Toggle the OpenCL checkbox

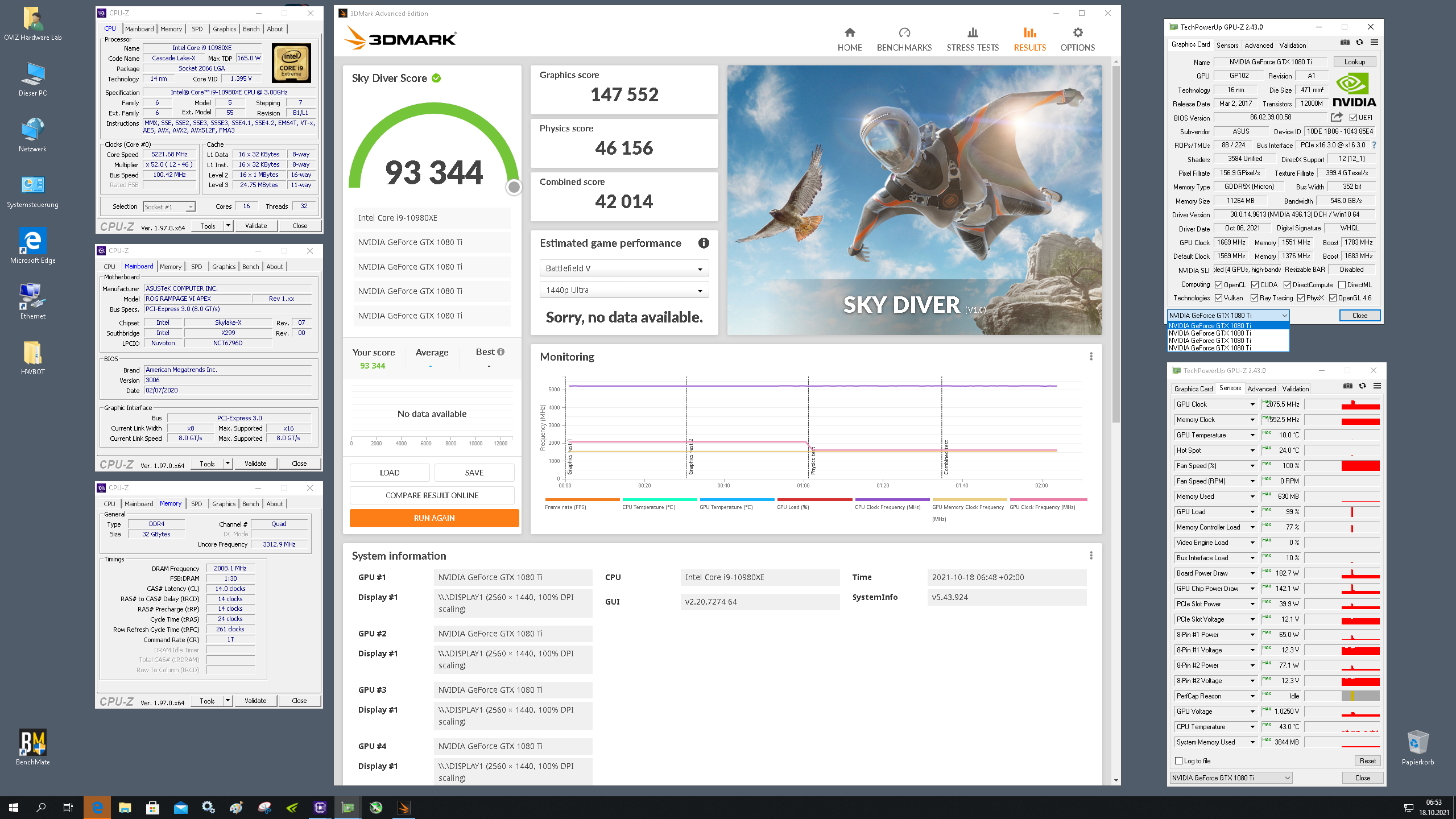(1218, 285)
